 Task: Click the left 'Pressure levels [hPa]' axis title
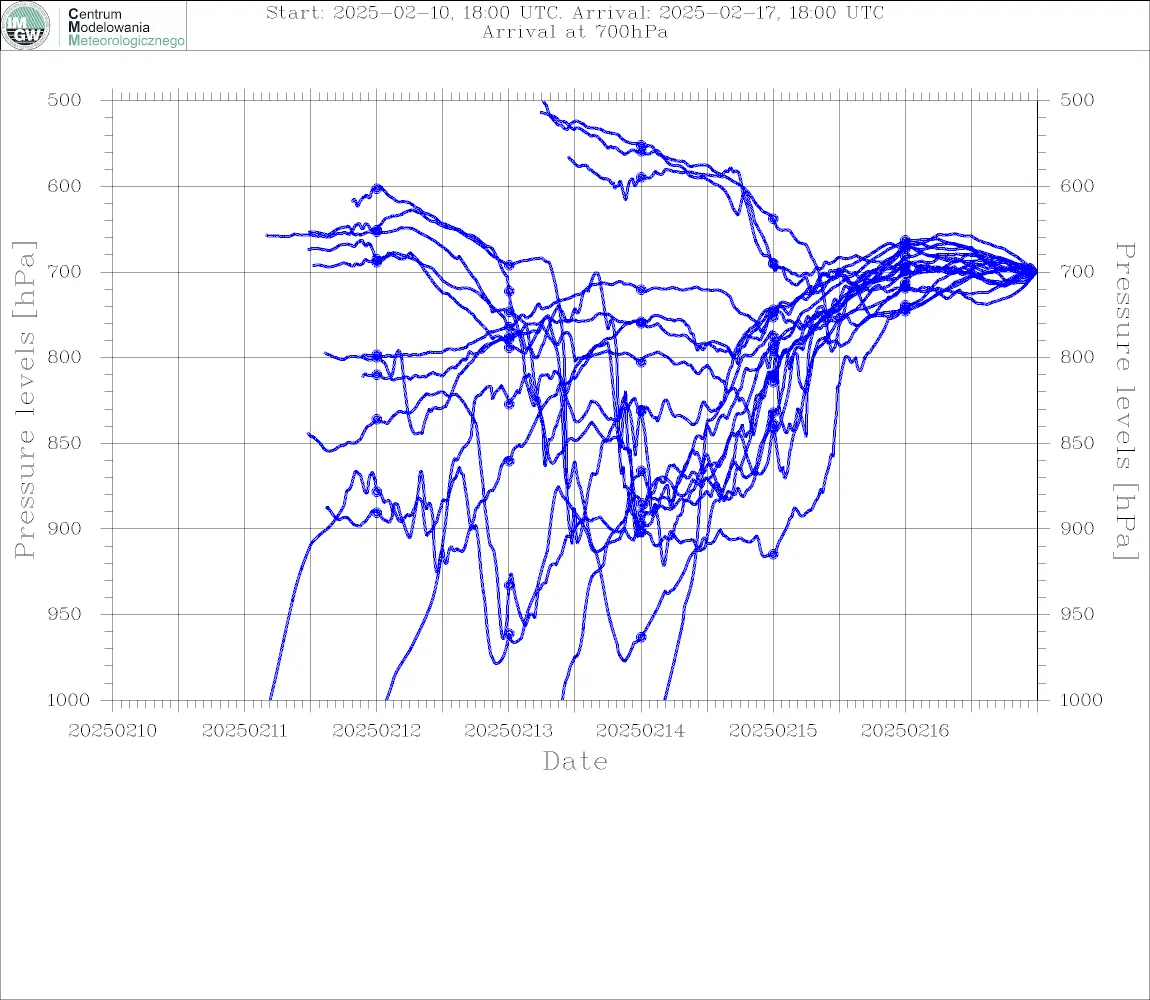coord(24,399)
